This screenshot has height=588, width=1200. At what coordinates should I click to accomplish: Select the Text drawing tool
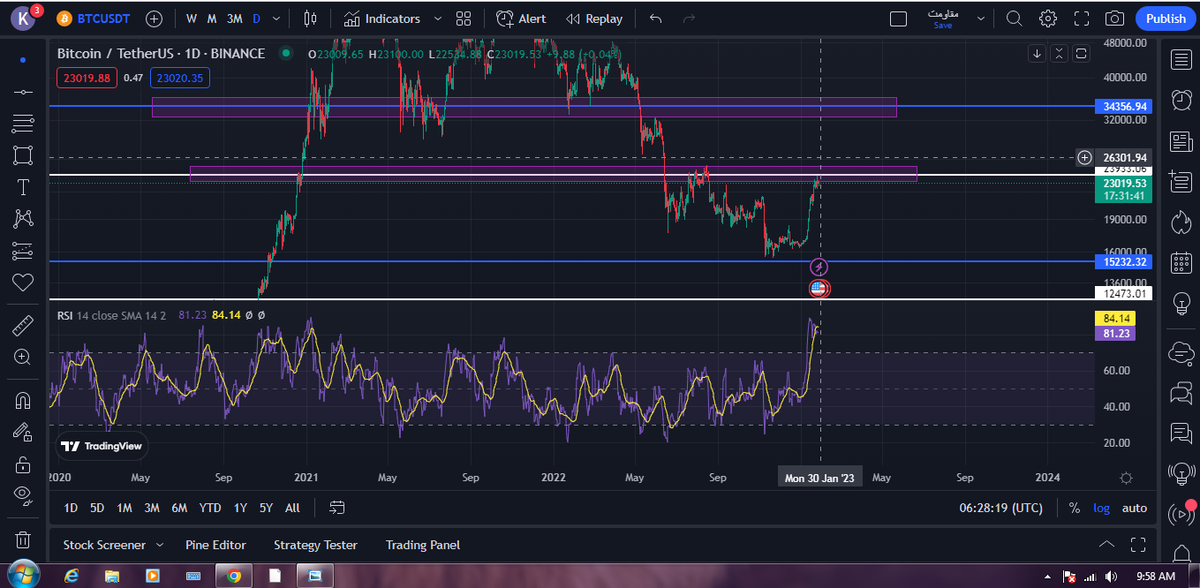point(23,187)
